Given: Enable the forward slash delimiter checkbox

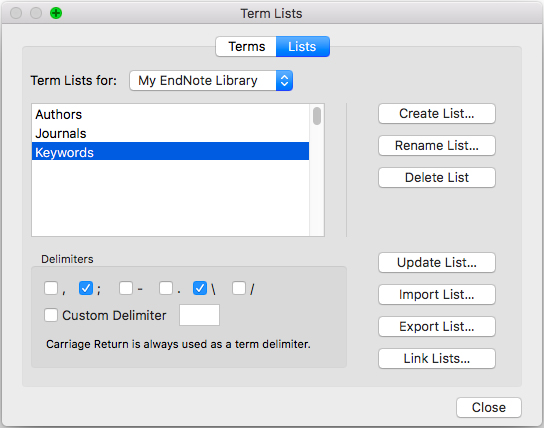Looking at the screenshot, I should point(239,288).
